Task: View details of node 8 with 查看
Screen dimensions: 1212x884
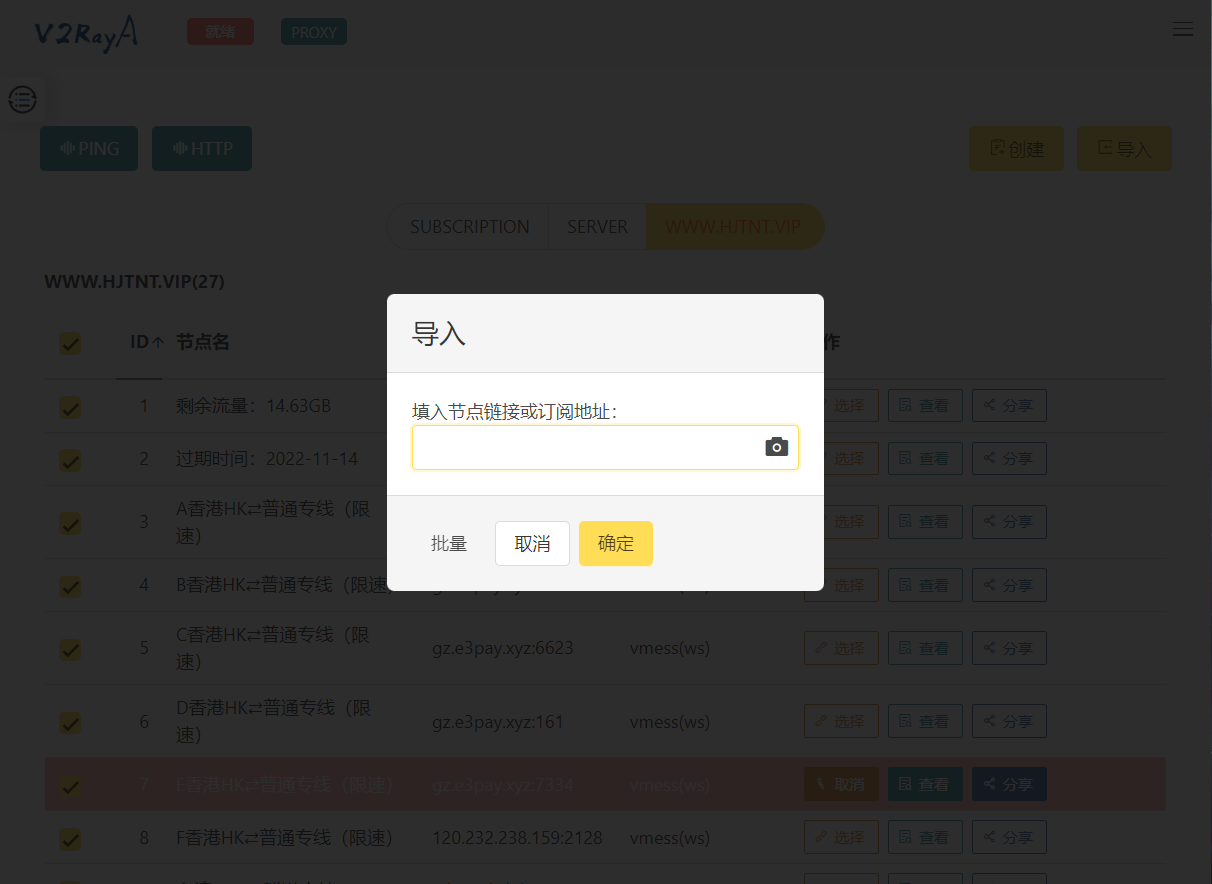Action: (x=924, y=837)
